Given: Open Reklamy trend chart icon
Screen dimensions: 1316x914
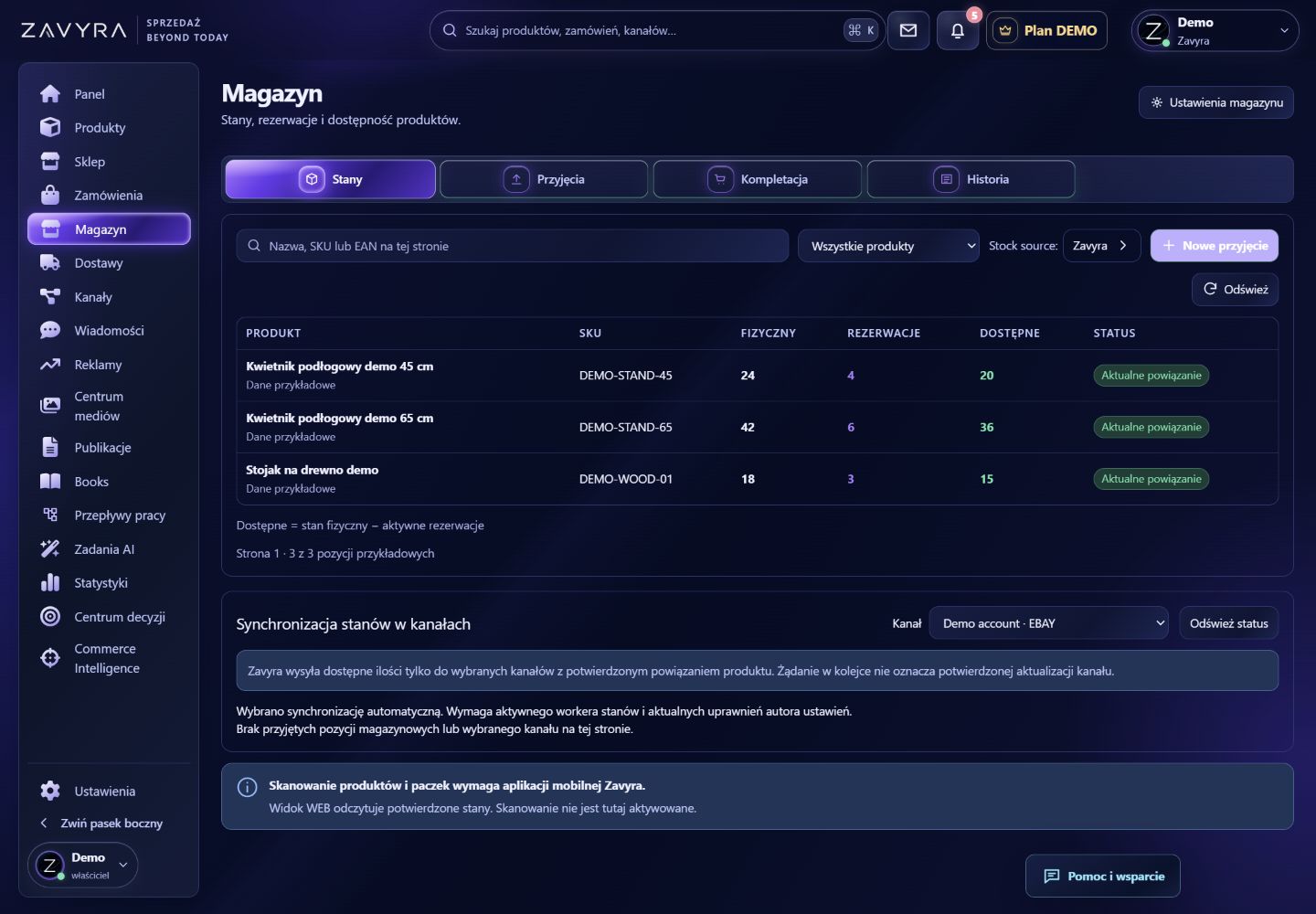Looking at the screenshot, I should coord(50,365).
